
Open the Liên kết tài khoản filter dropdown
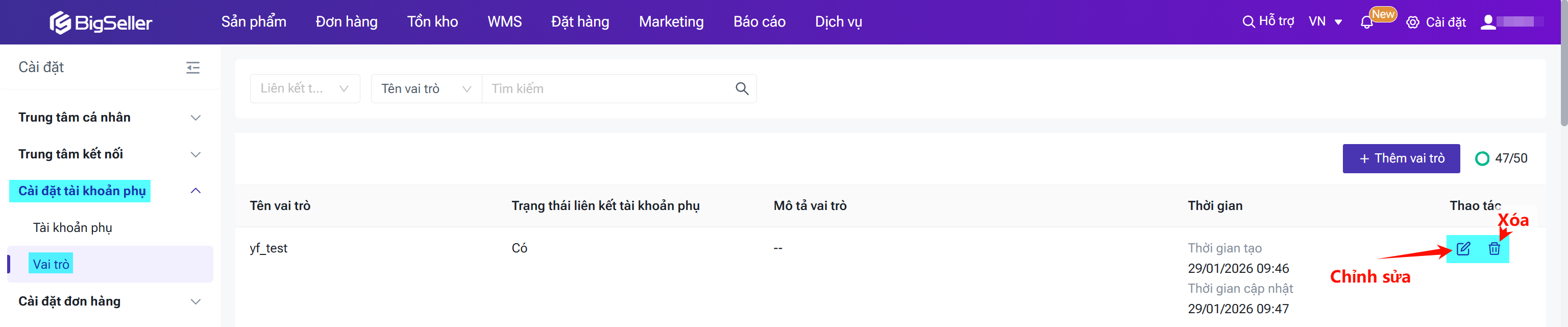click(x=304, y=89)
